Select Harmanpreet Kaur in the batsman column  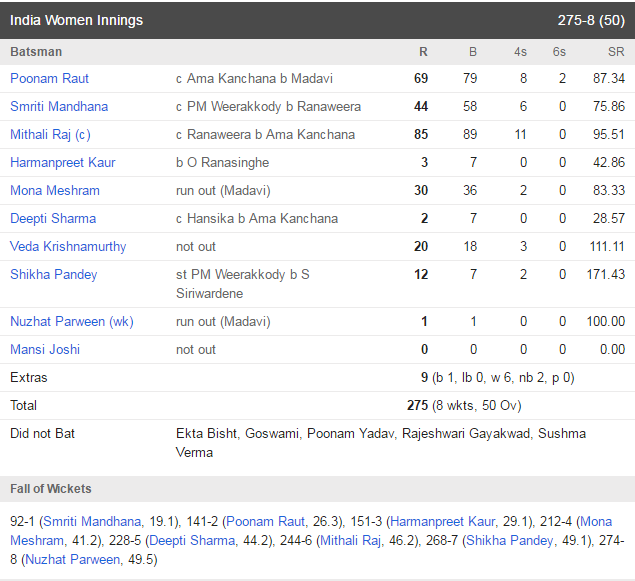click(x=63, y=162)
